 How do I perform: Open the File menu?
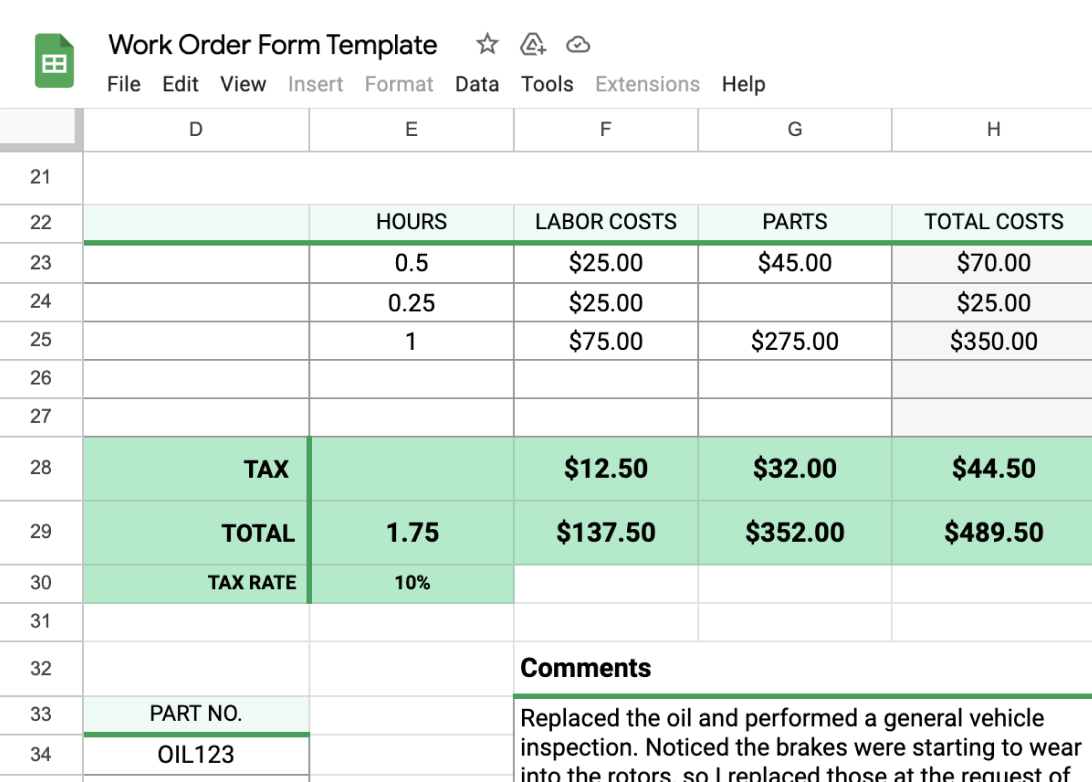124,84
